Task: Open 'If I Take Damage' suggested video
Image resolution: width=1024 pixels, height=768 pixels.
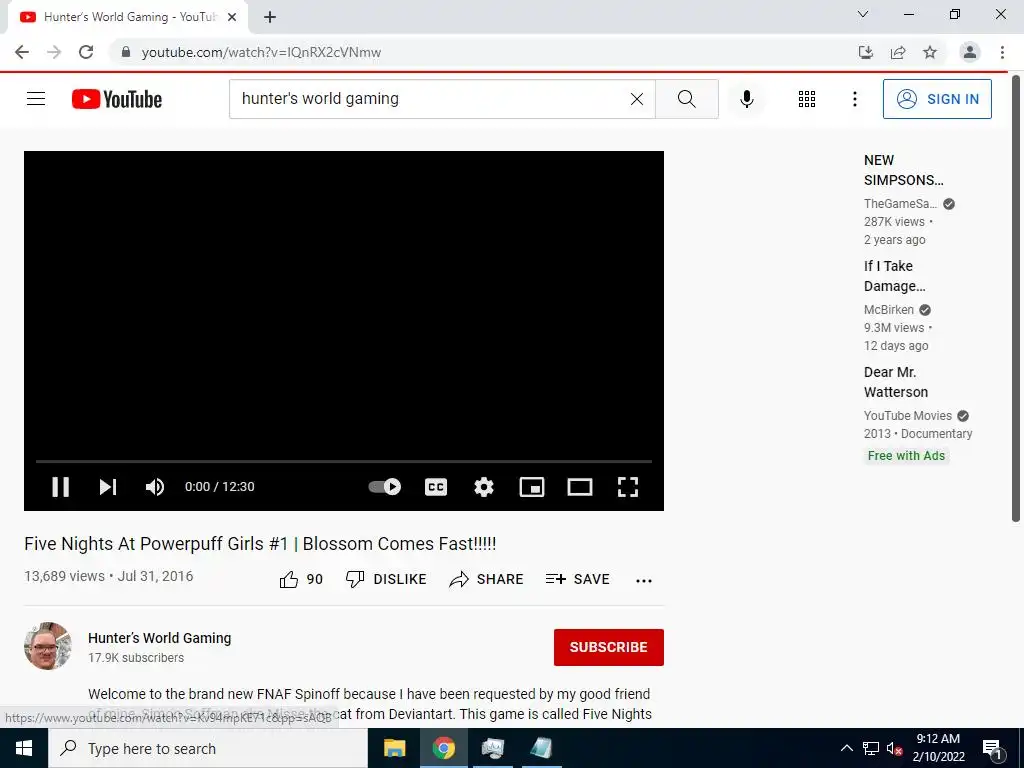Action: click(x=895, y=276)
